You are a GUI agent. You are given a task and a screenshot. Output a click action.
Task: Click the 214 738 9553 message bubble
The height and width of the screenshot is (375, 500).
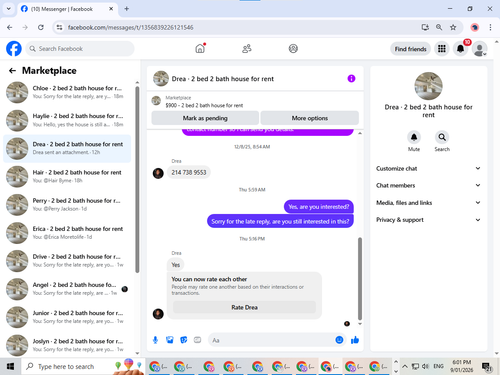pos(189,172)
